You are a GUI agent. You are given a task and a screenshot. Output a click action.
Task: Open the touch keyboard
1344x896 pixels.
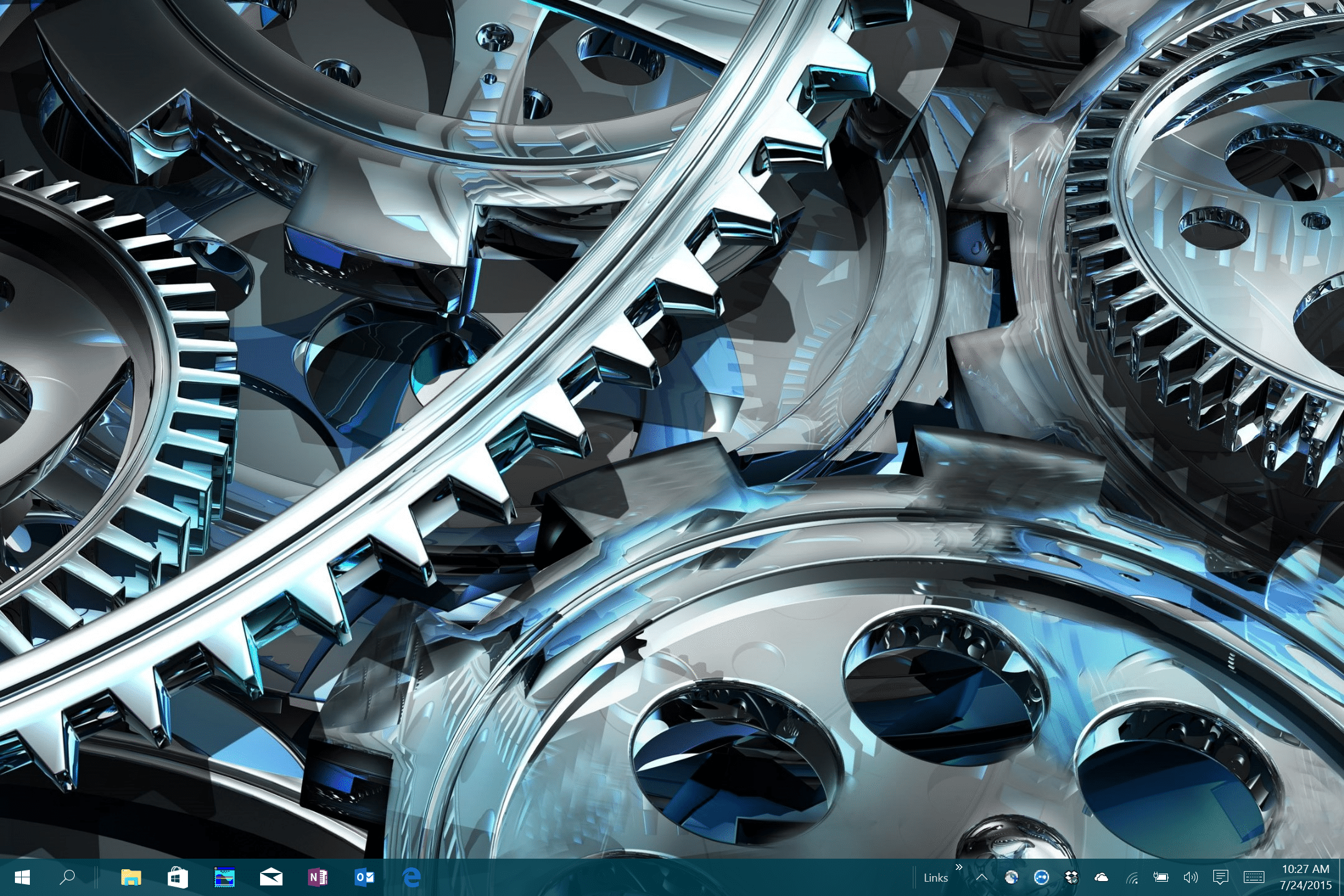[x=1254, y=877]
